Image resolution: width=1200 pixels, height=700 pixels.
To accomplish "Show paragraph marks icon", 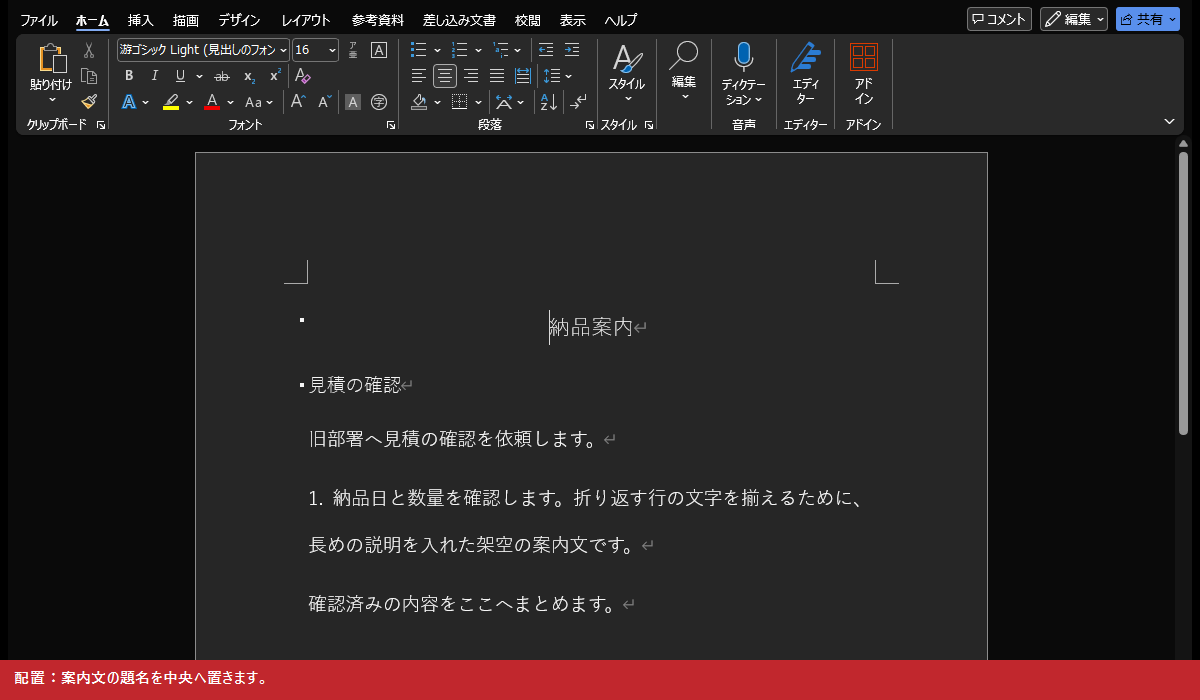I will (x=579, y=101).
